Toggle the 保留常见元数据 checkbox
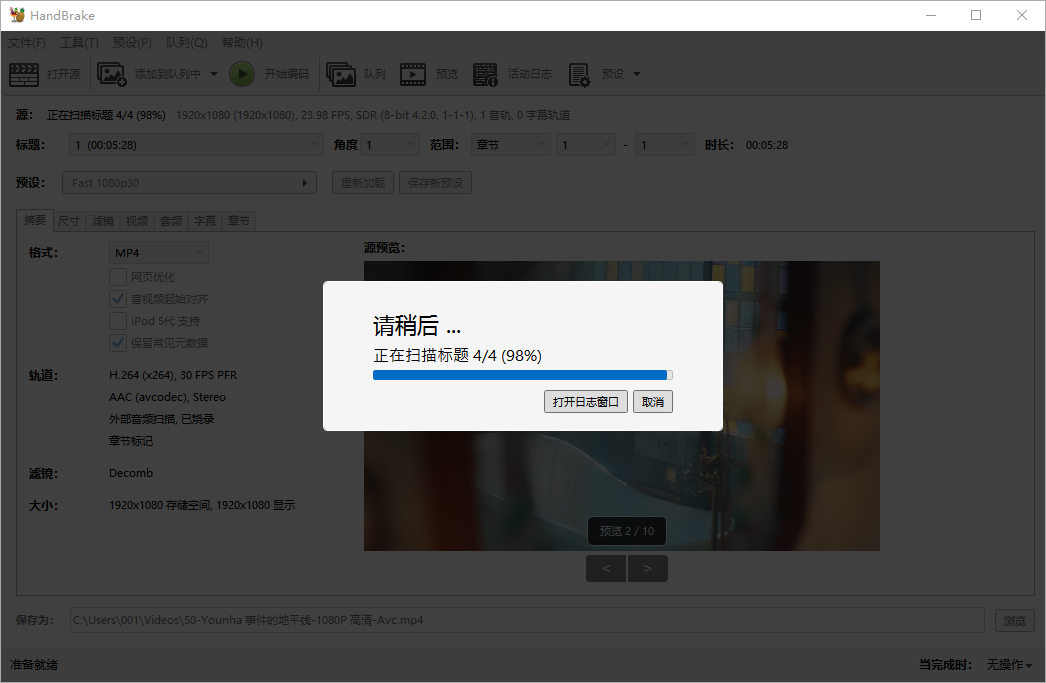 tap(118, 343)
